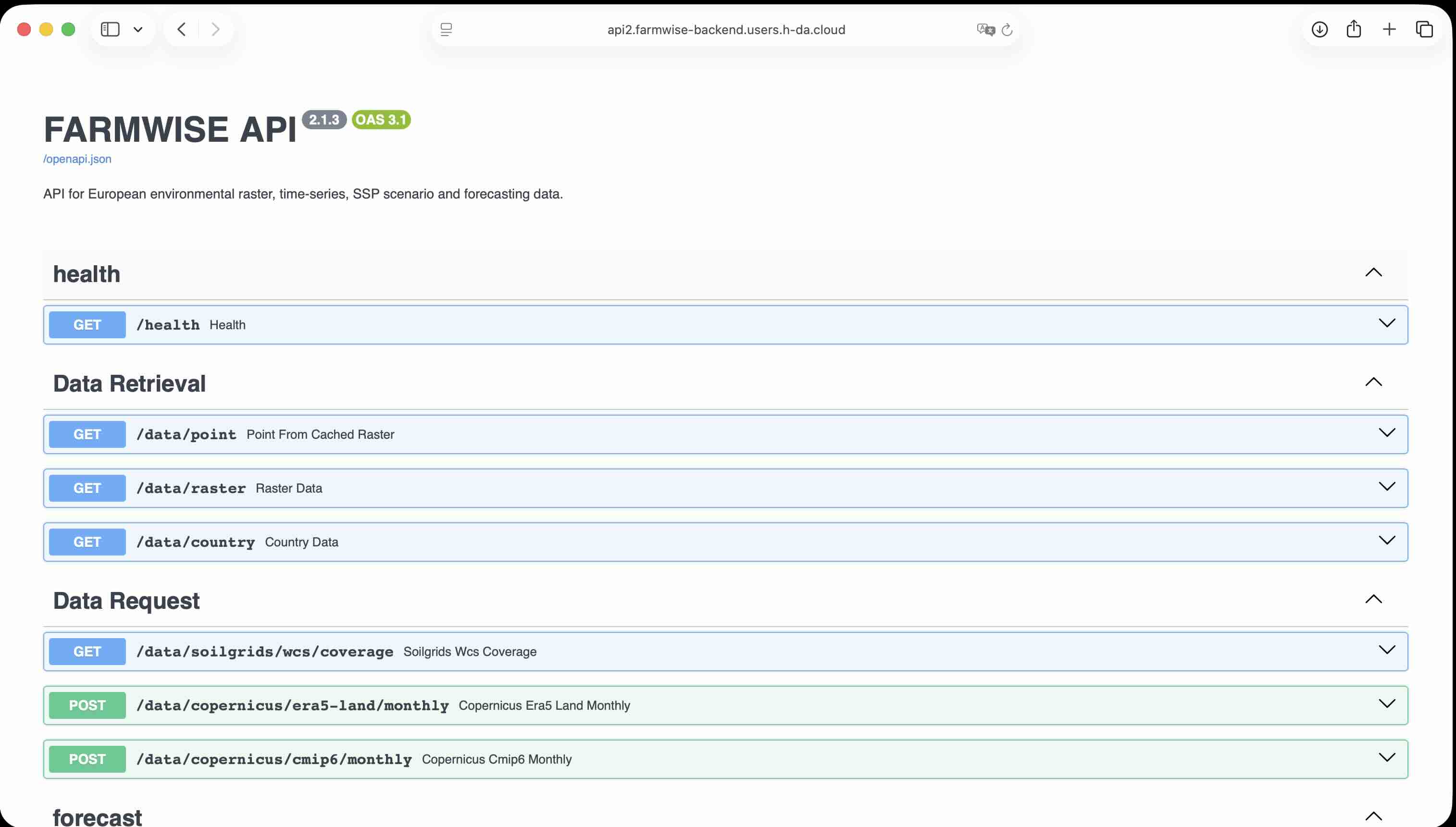
Task: Open the Share icon
Action: coord(1354,28)
